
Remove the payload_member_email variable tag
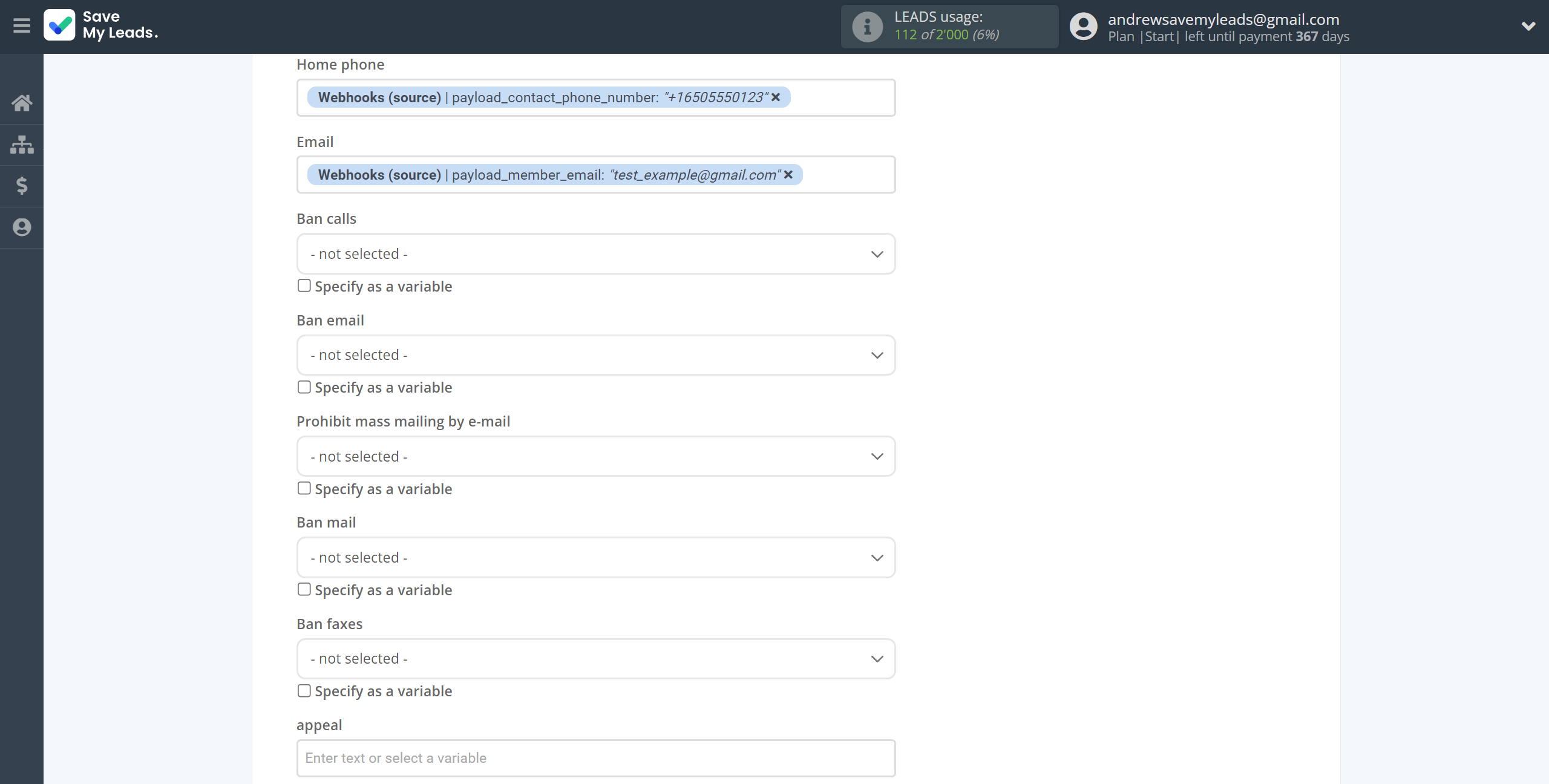click(788, 175)
